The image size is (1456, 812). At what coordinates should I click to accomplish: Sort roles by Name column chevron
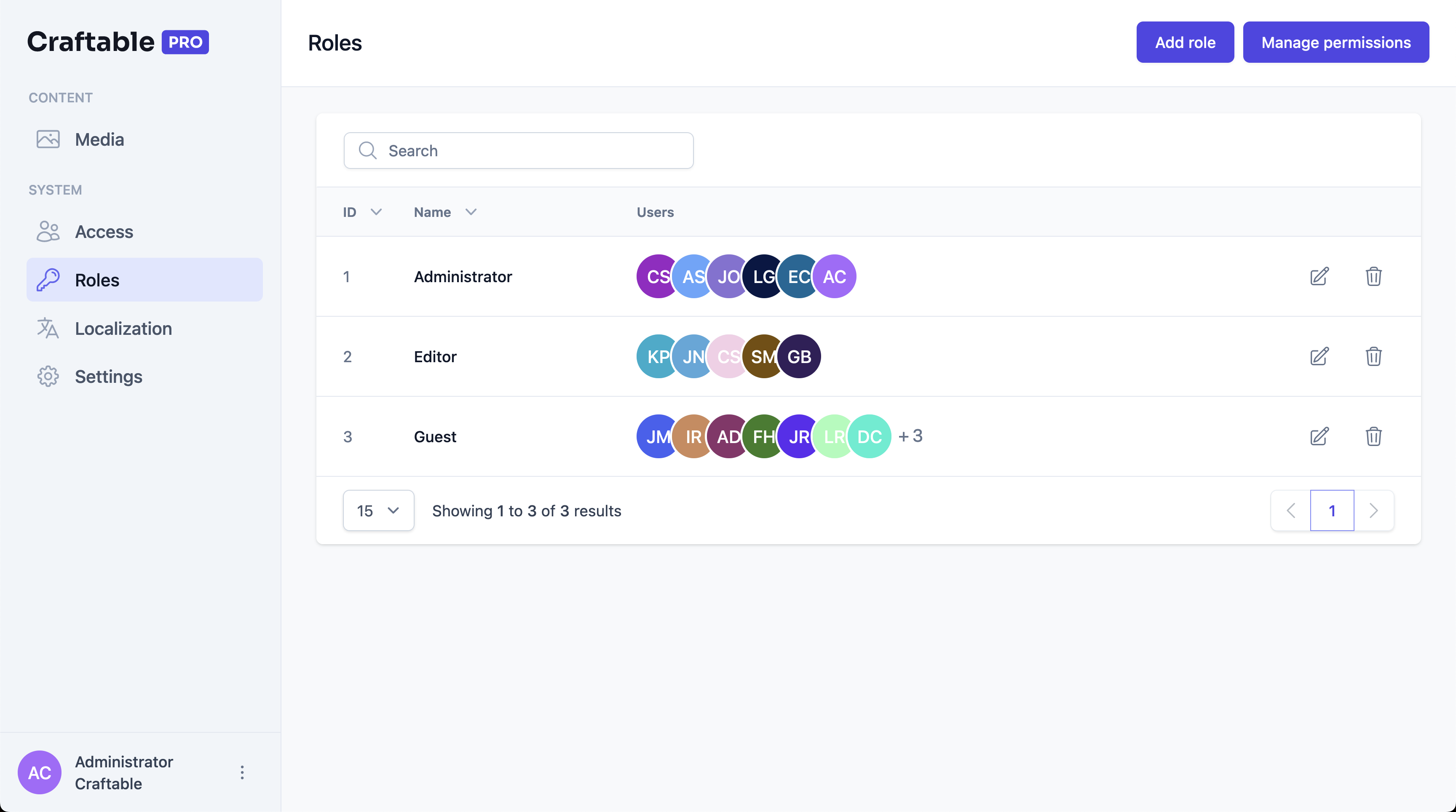tap(471, 212)
